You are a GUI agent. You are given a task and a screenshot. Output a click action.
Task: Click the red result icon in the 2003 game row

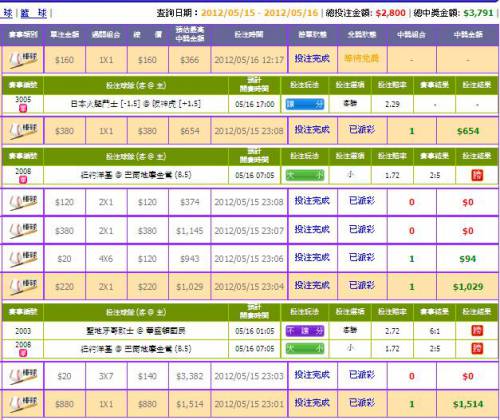coord(477,331)
